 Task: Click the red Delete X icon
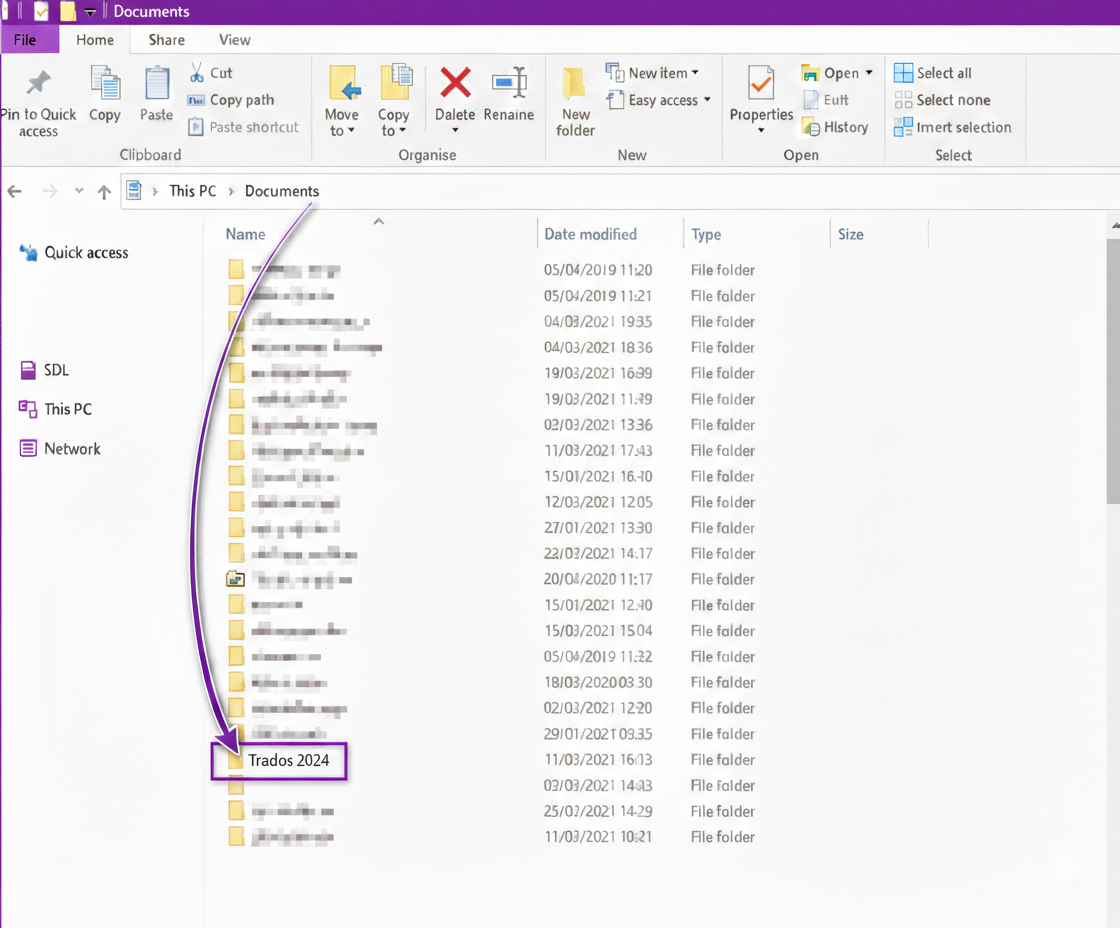[455, 82]
